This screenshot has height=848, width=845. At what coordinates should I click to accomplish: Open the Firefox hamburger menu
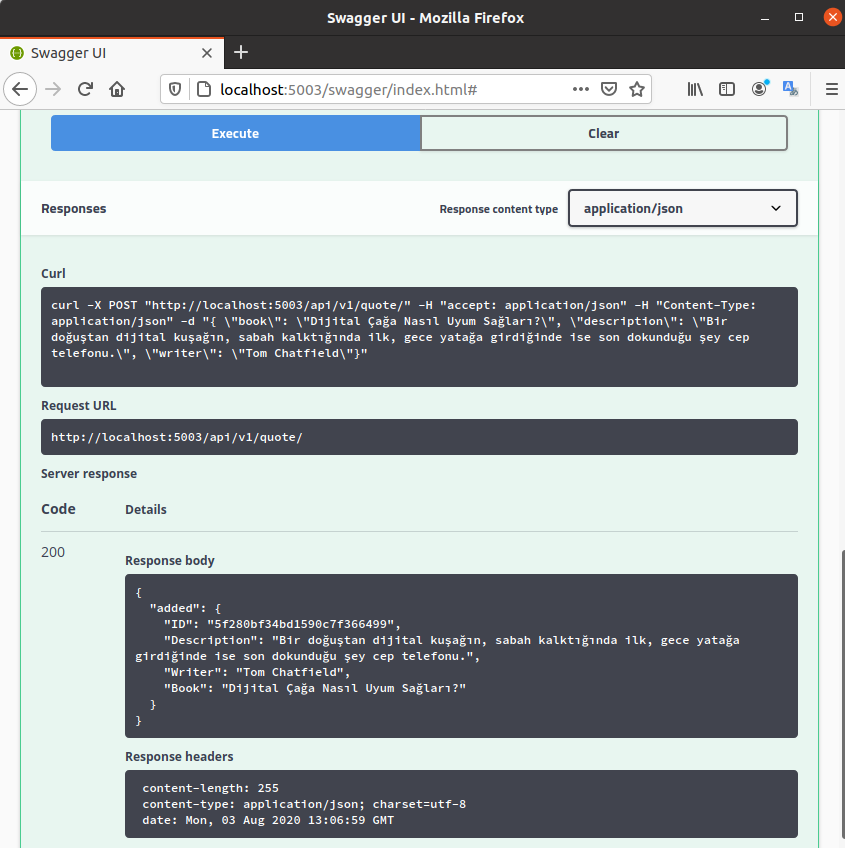(830, 89)
